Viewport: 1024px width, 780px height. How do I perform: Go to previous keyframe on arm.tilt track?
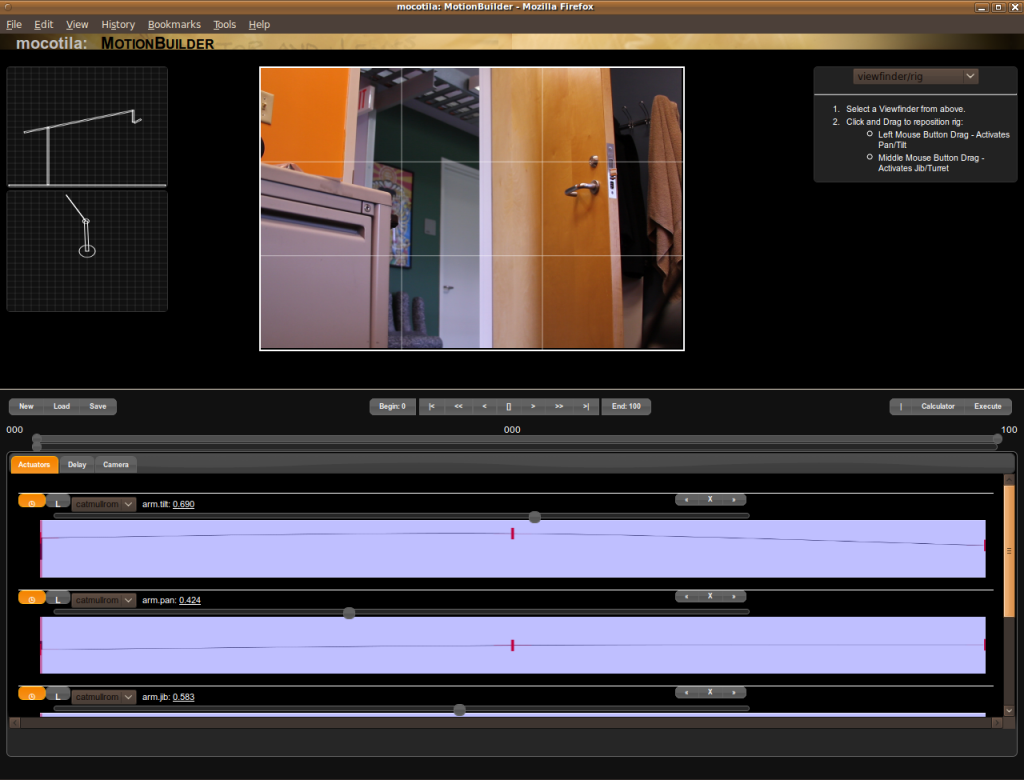pyautogui.click(x=686, y=500)
